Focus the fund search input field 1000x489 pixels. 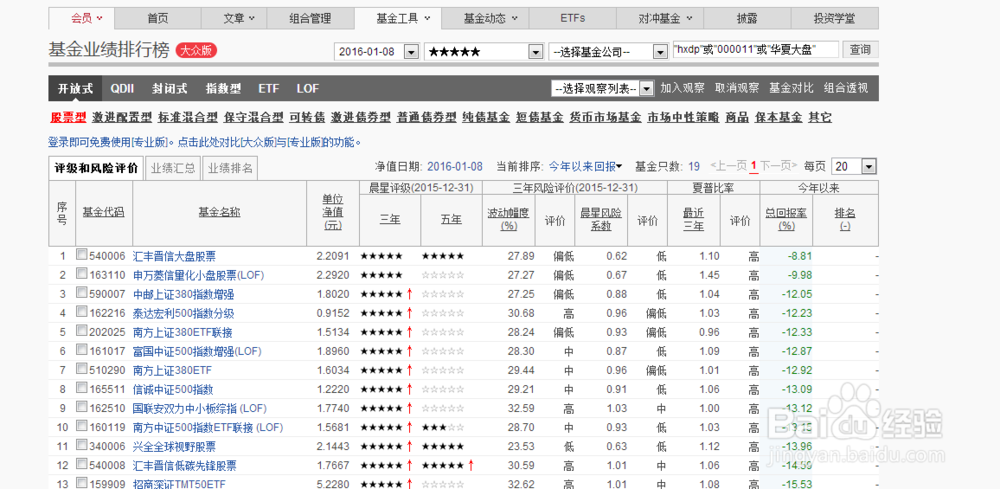(756, 50)
